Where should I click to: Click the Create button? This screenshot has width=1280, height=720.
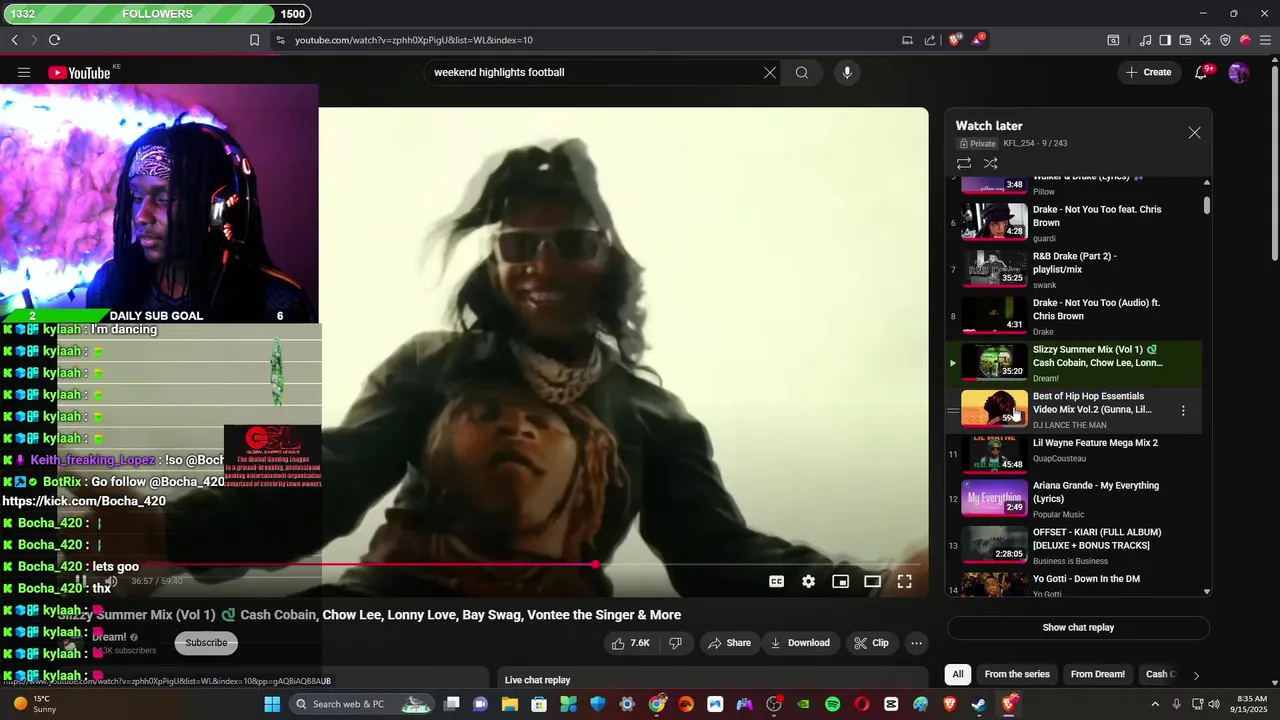point(1148,72)
